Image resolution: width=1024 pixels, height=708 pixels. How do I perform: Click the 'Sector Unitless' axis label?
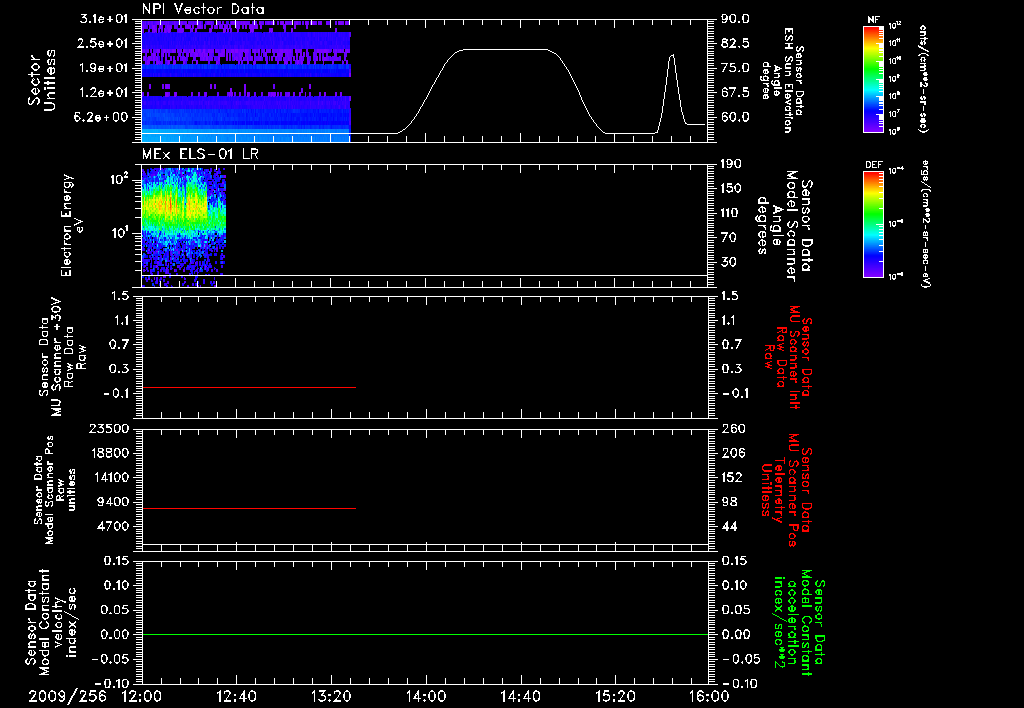[x=42, y=80]
